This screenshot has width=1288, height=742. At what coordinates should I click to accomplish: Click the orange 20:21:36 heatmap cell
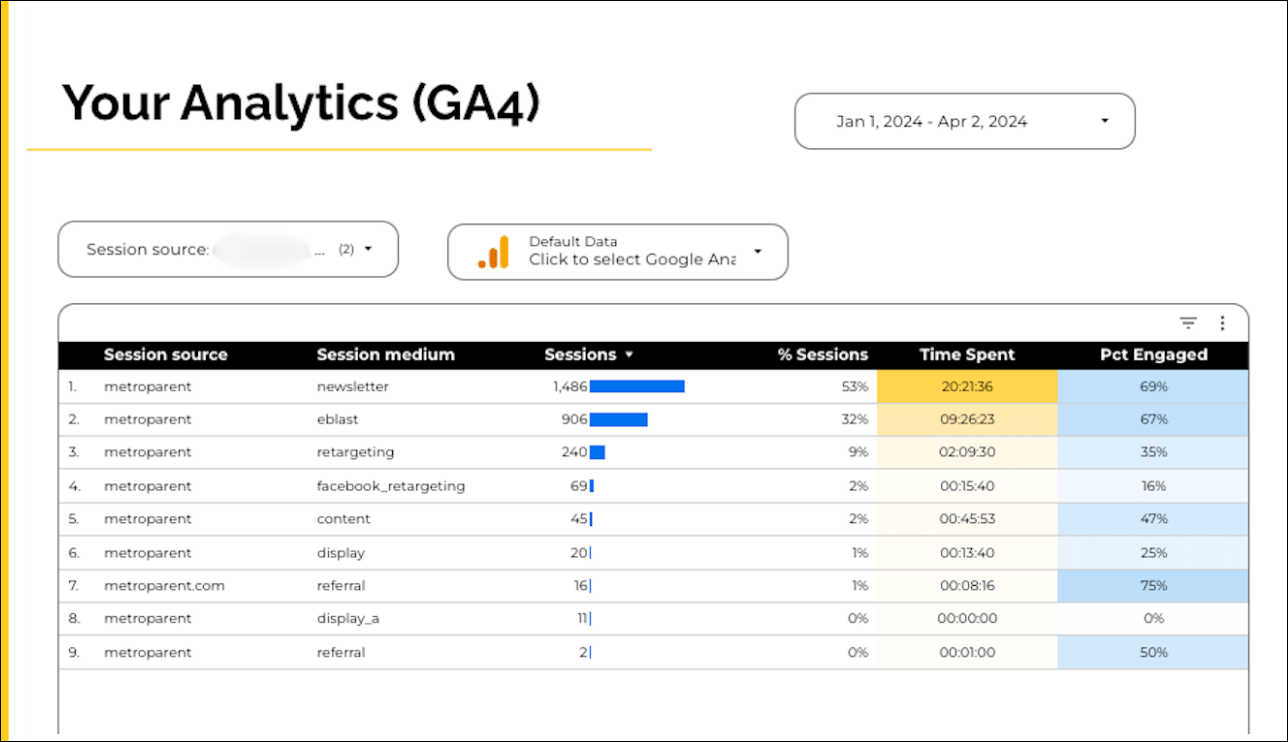point(966,386)
